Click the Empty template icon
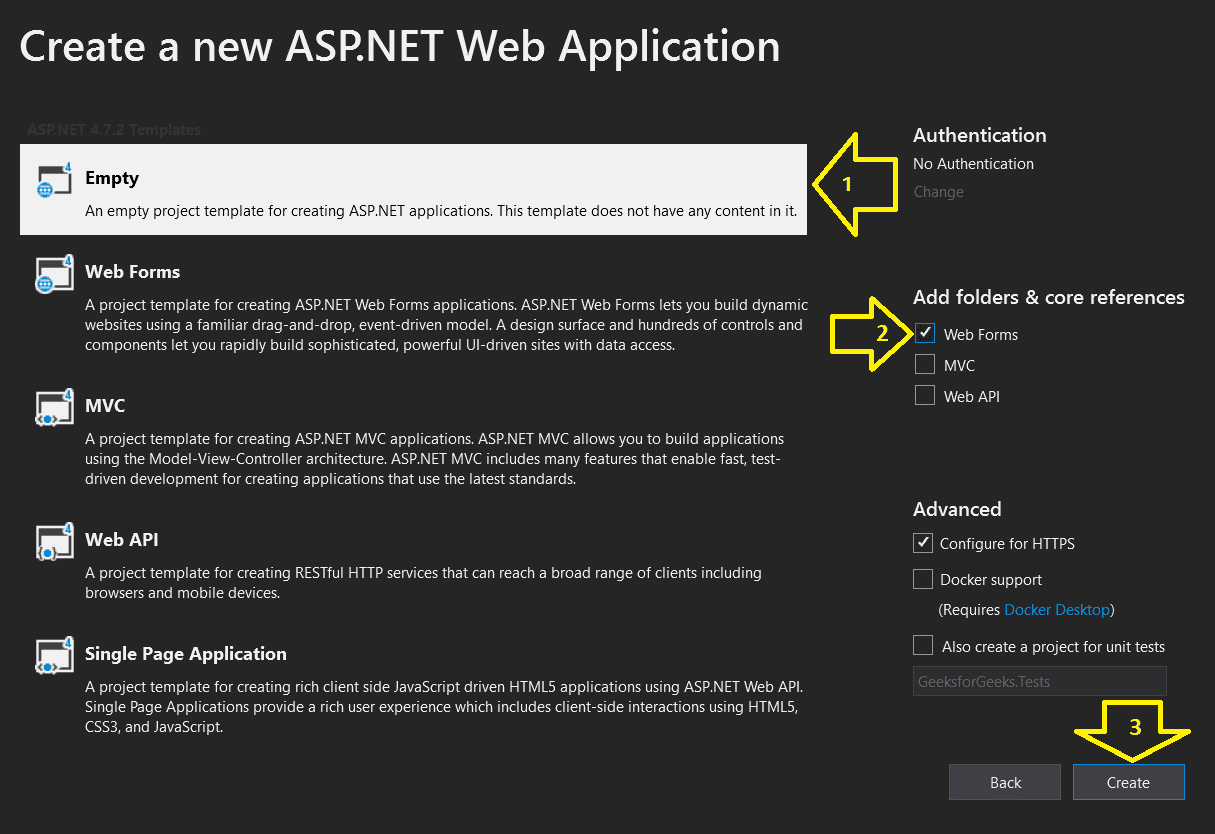Viewport: 1215px width, 834px height. [x=53, y=180]
